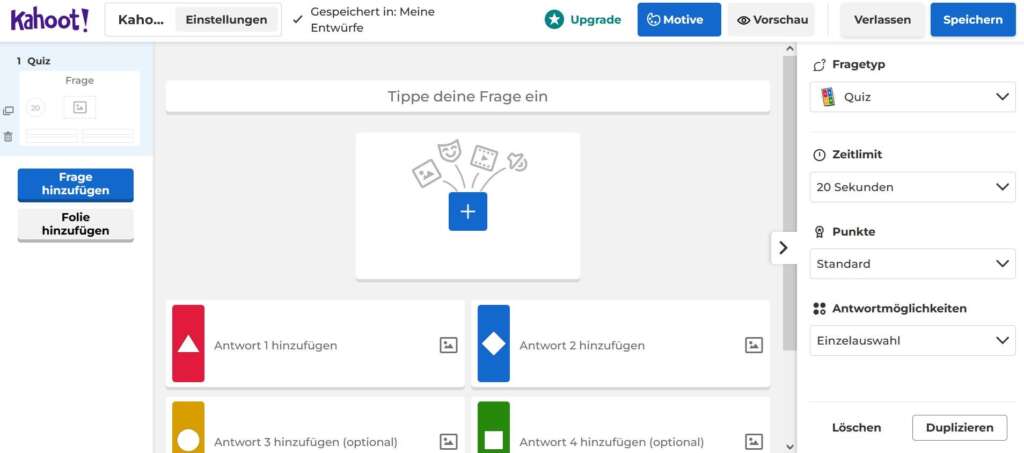Click the trash icon beside slide thumbnail

8,136
